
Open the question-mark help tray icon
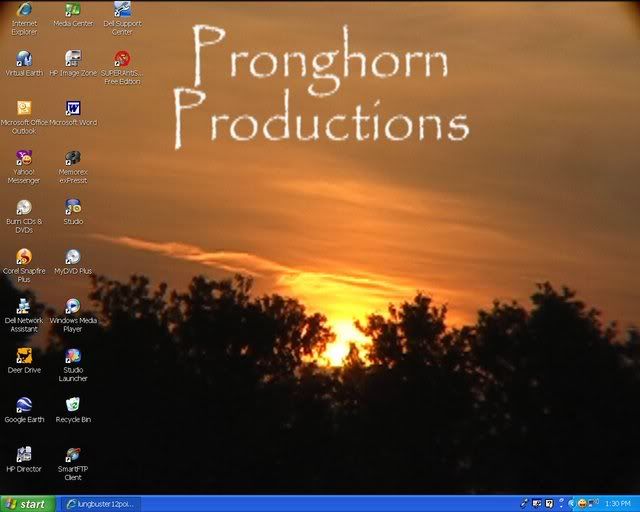(x=549, y=504)
